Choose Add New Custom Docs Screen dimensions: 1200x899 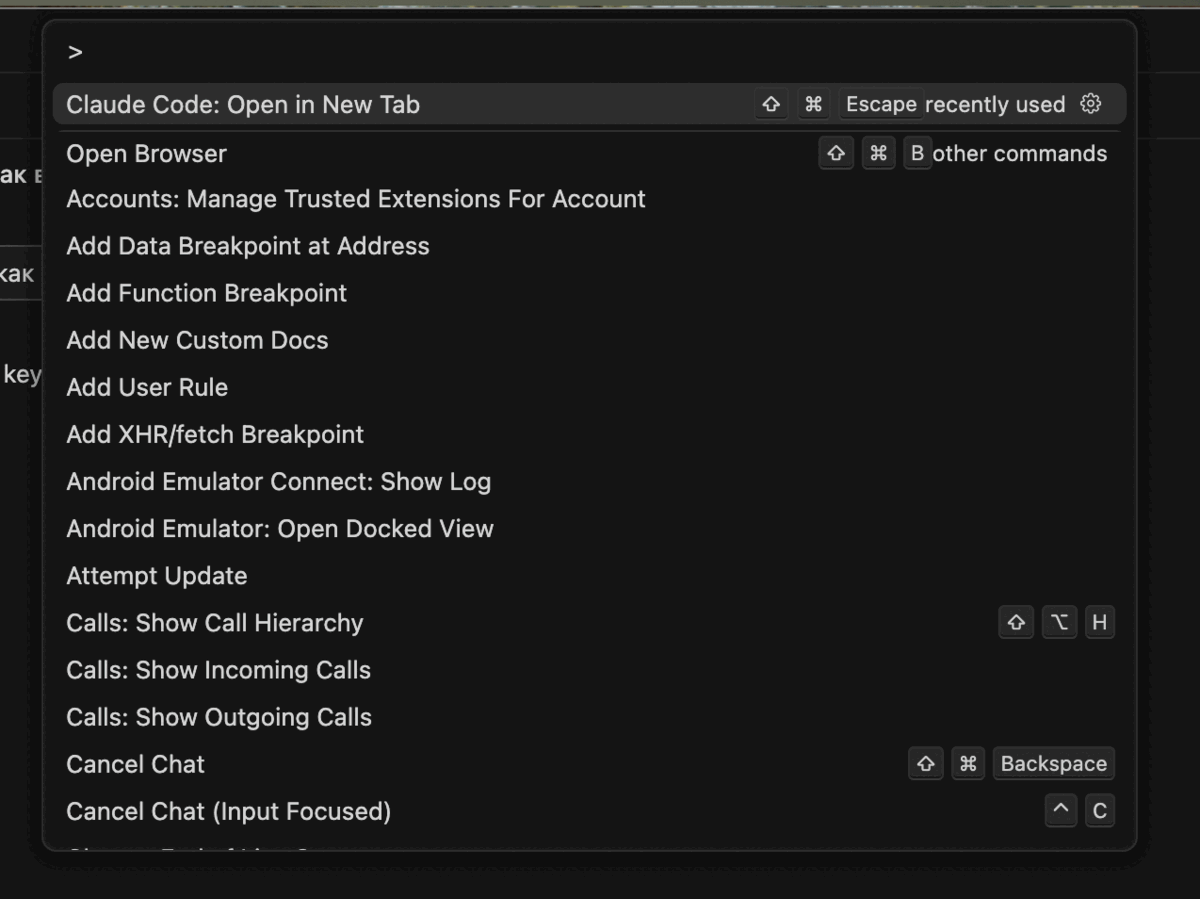click(x=590, y=340)
